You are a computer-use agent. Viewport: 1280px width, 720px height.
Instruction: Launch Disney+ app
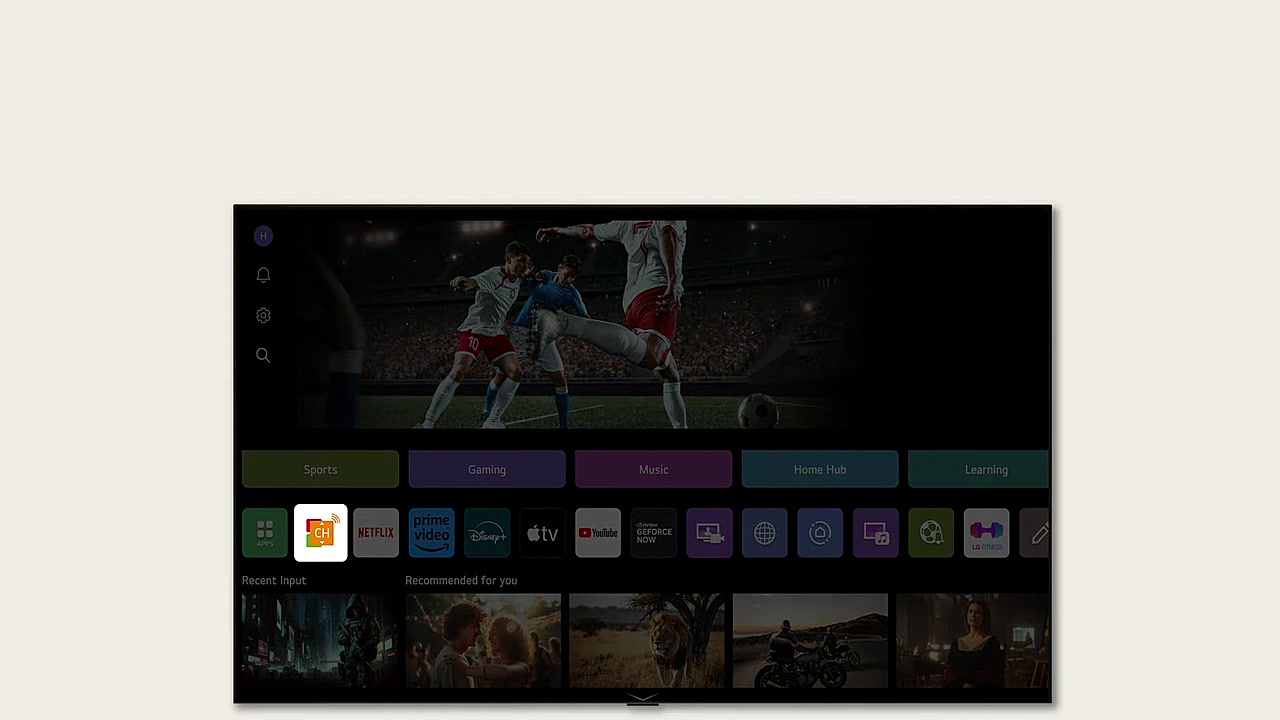tap(487, 533)
